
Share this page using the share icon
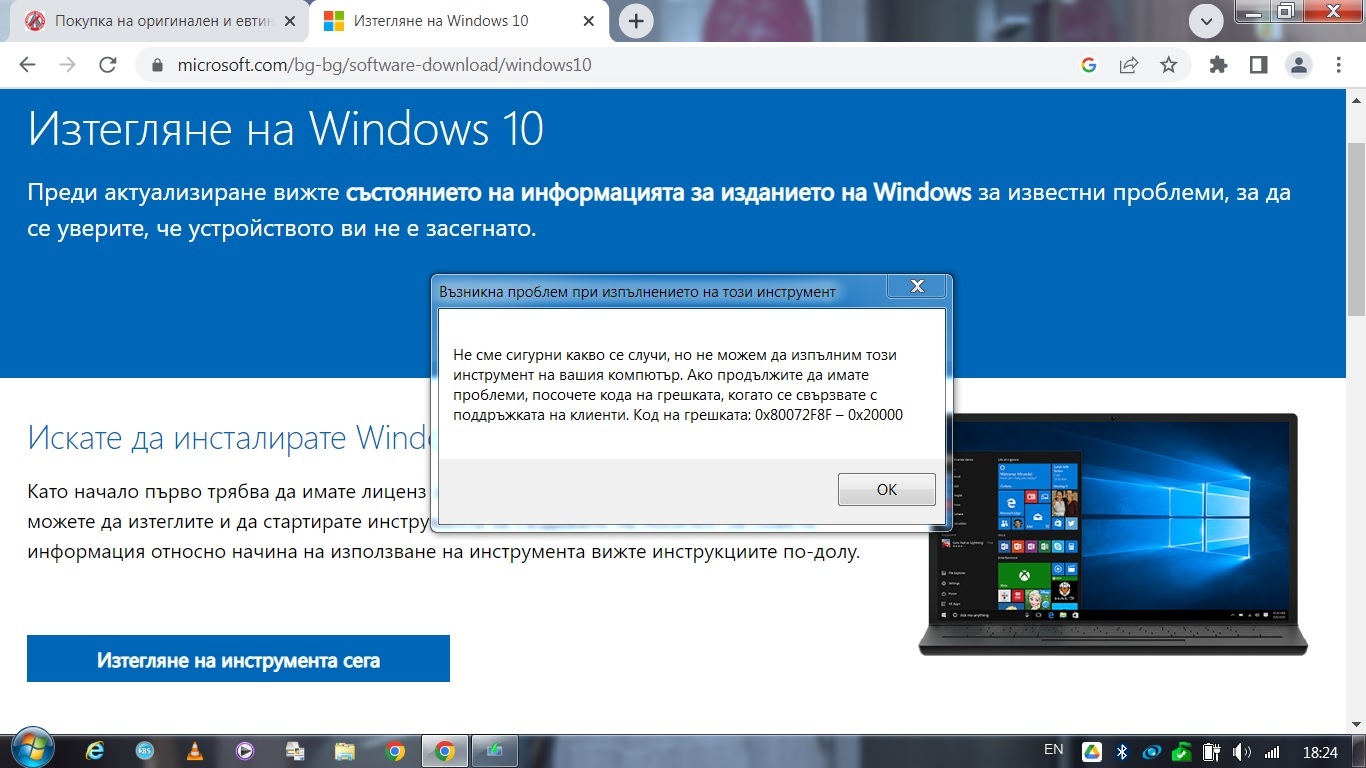(x=1129, y=65)
